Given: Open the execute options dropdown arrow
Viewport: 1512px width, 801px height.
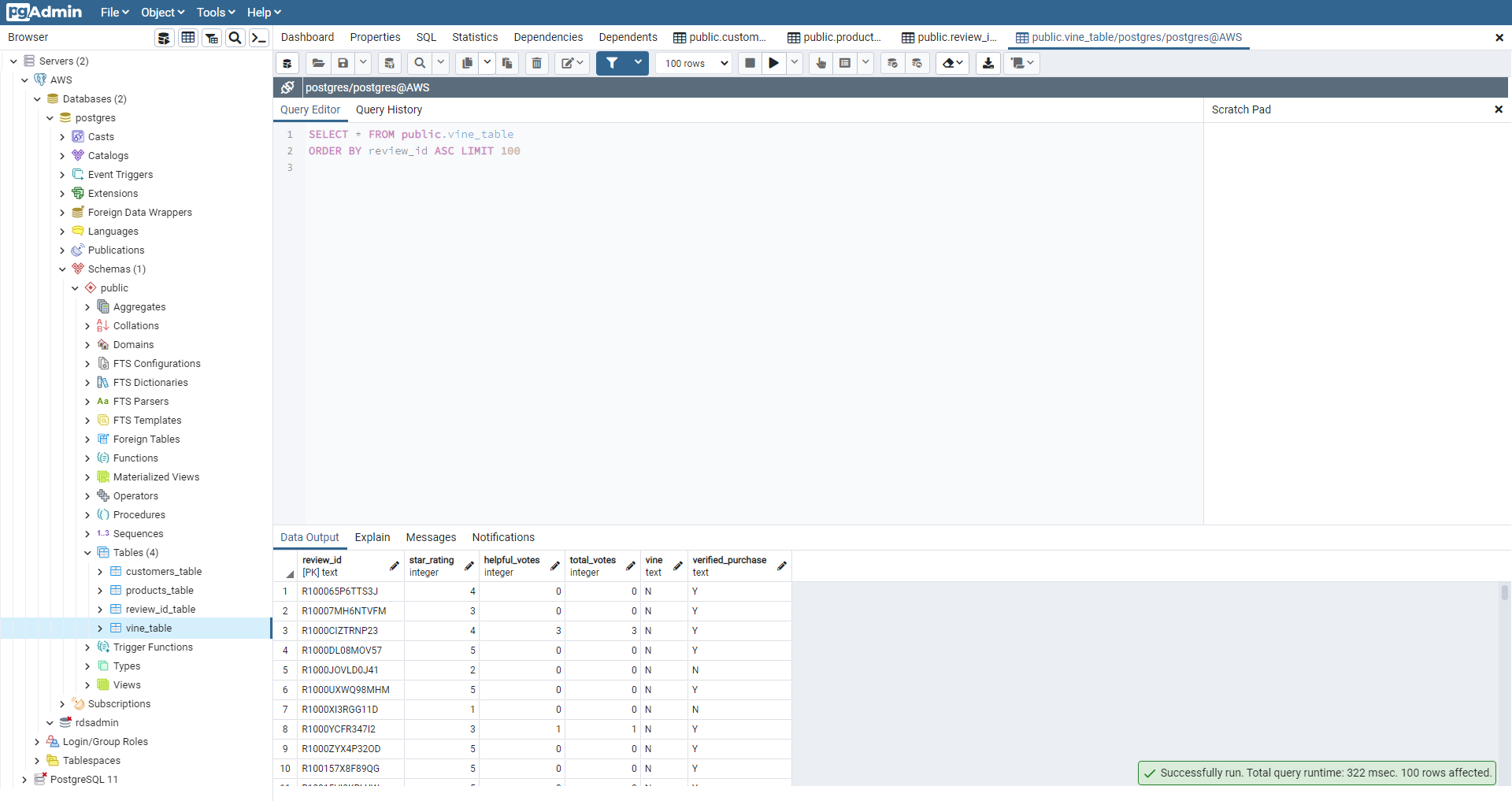Looking at the screenshot, I should (x=794, y=63).
